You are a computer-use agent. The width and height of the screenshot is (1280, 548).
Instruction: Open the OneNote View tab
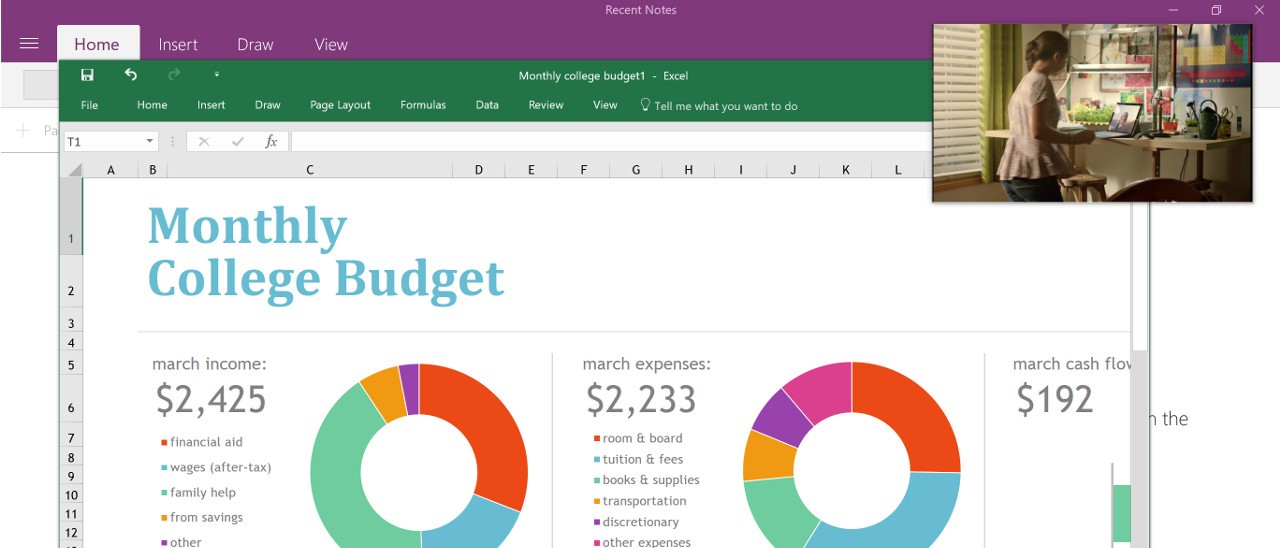pyautogui.click(x=331, y=44)
